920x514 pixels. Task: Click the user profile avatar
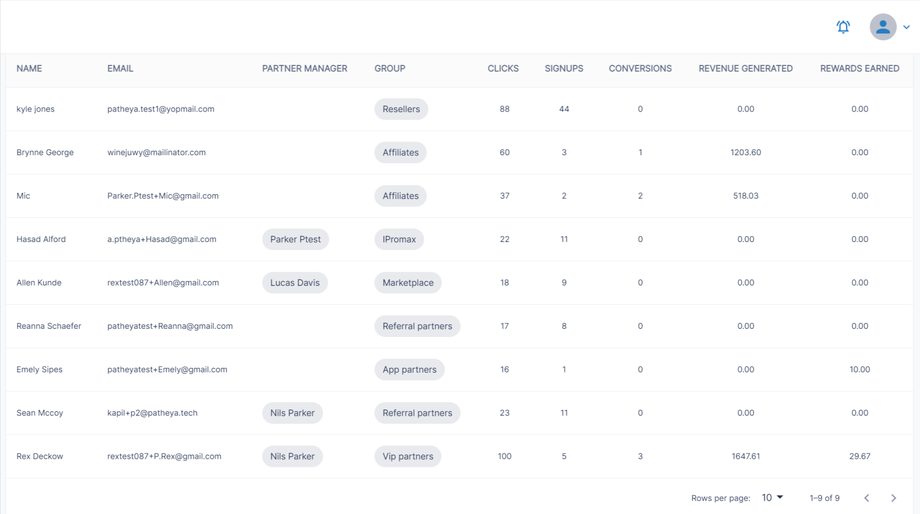coord(882,27)
